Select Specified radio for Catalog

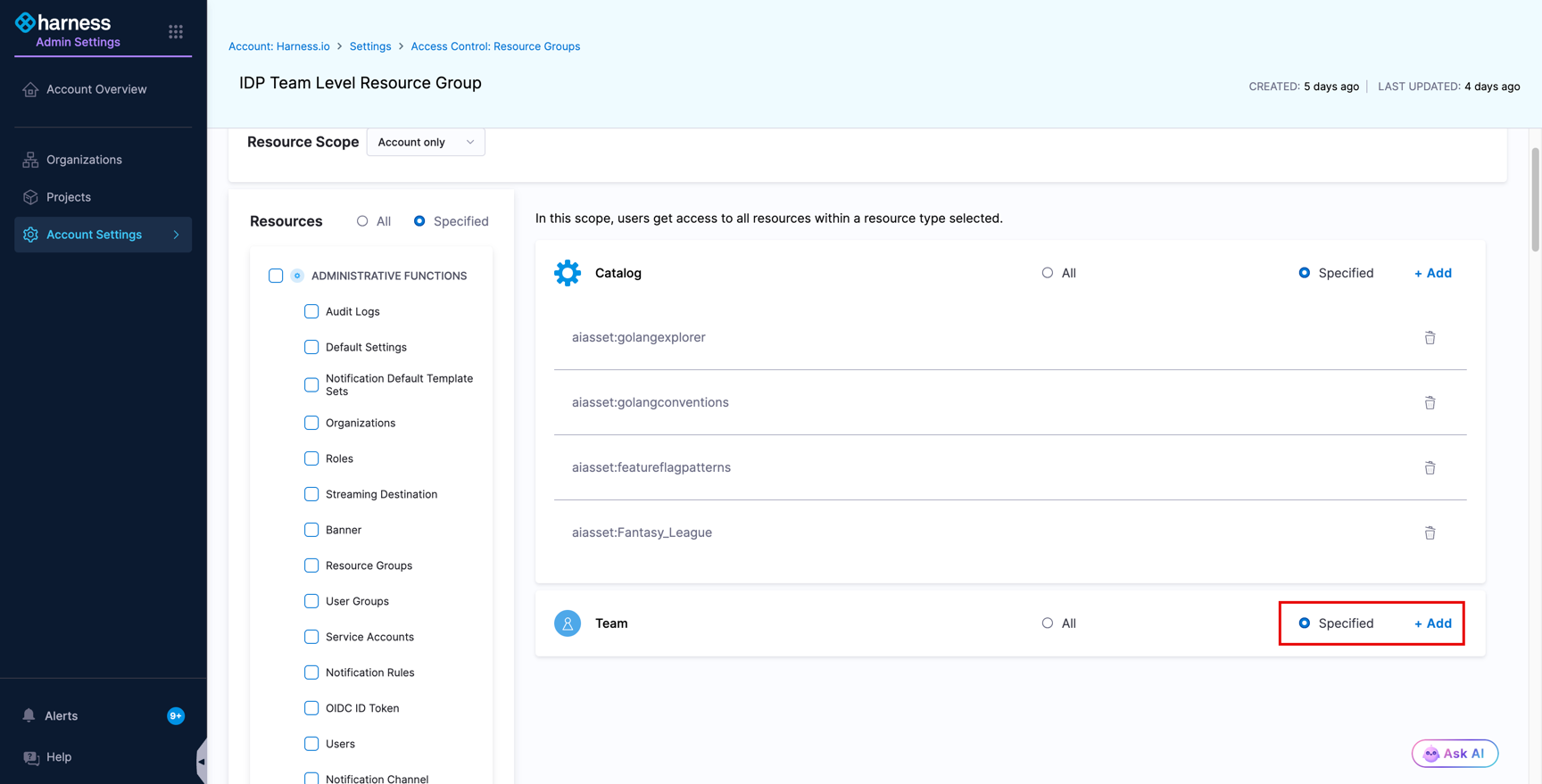click(x=1305, y=273)
